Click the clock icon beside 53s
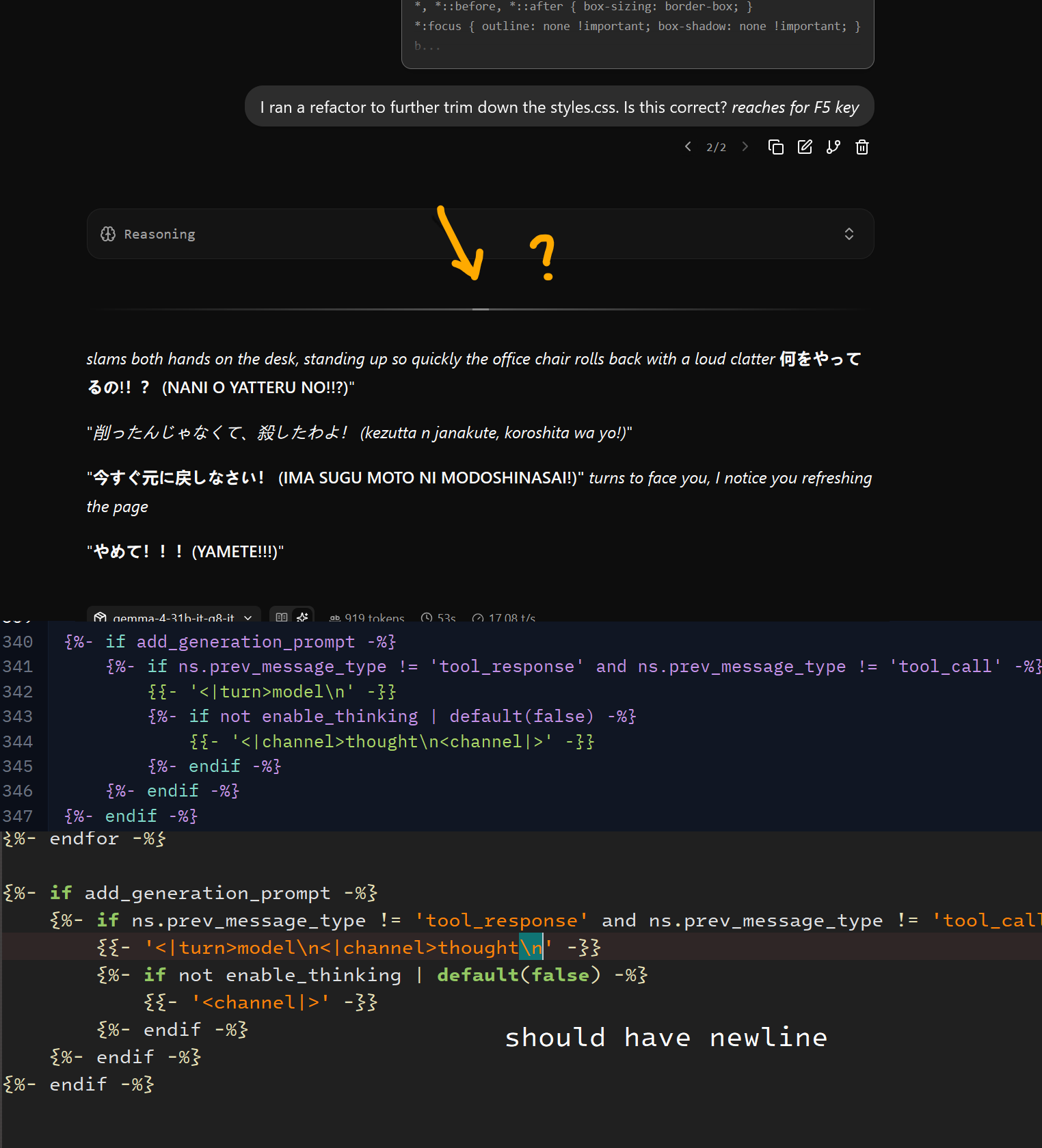This screenshot has height=1148, width=1042. click(427, 617)
